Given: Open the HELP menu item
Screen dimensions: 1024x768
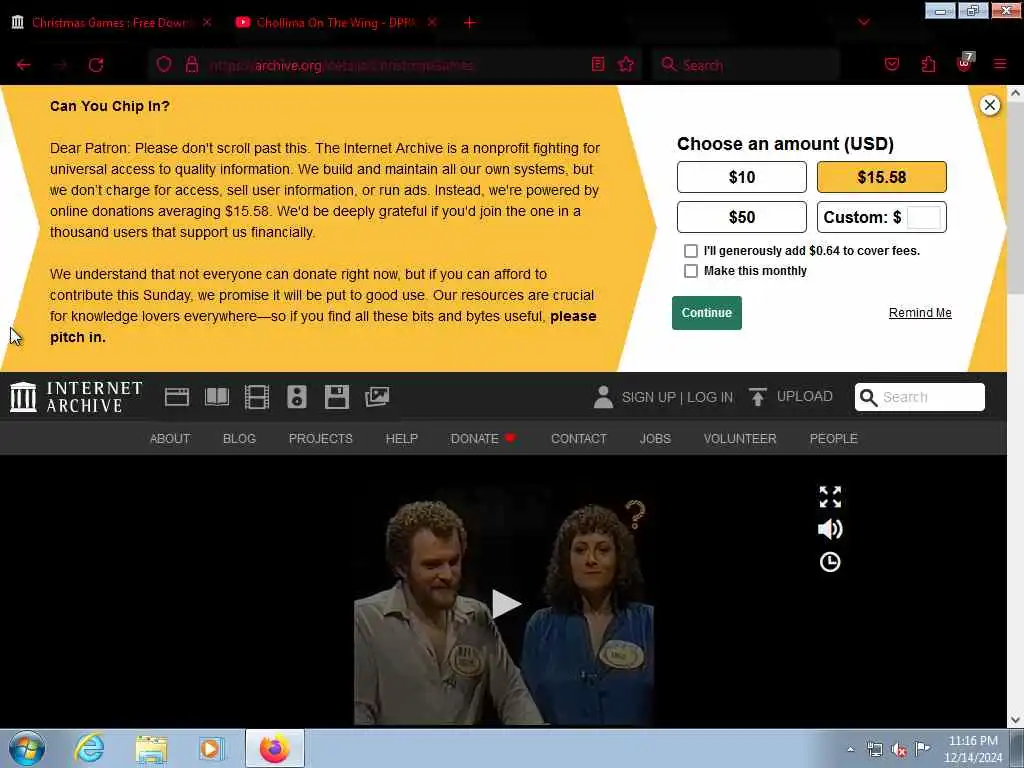Looking at the screenshot, I should pos(402,439).
